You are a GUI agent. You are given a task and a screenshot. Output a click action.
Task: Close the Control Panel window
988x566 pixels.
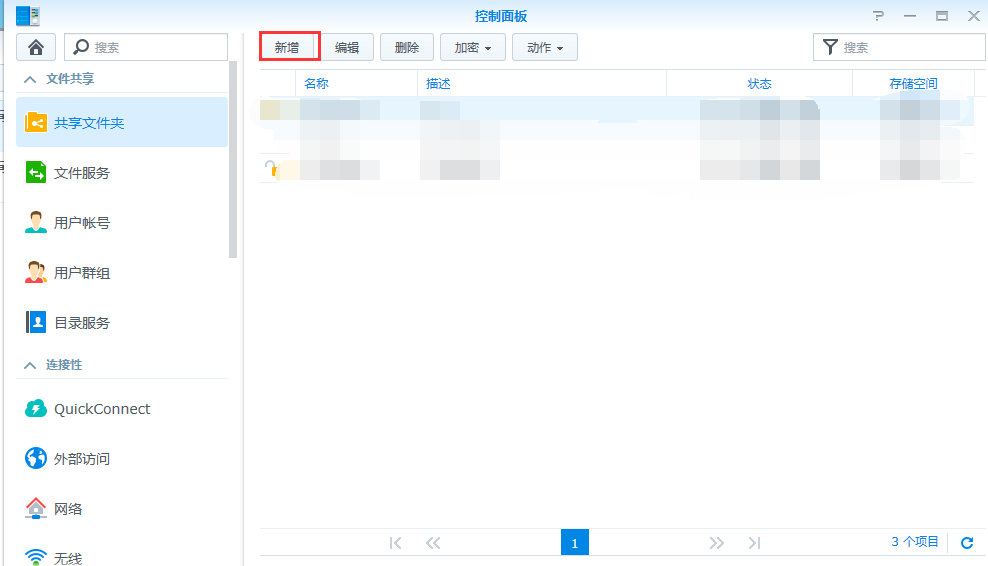974,16
